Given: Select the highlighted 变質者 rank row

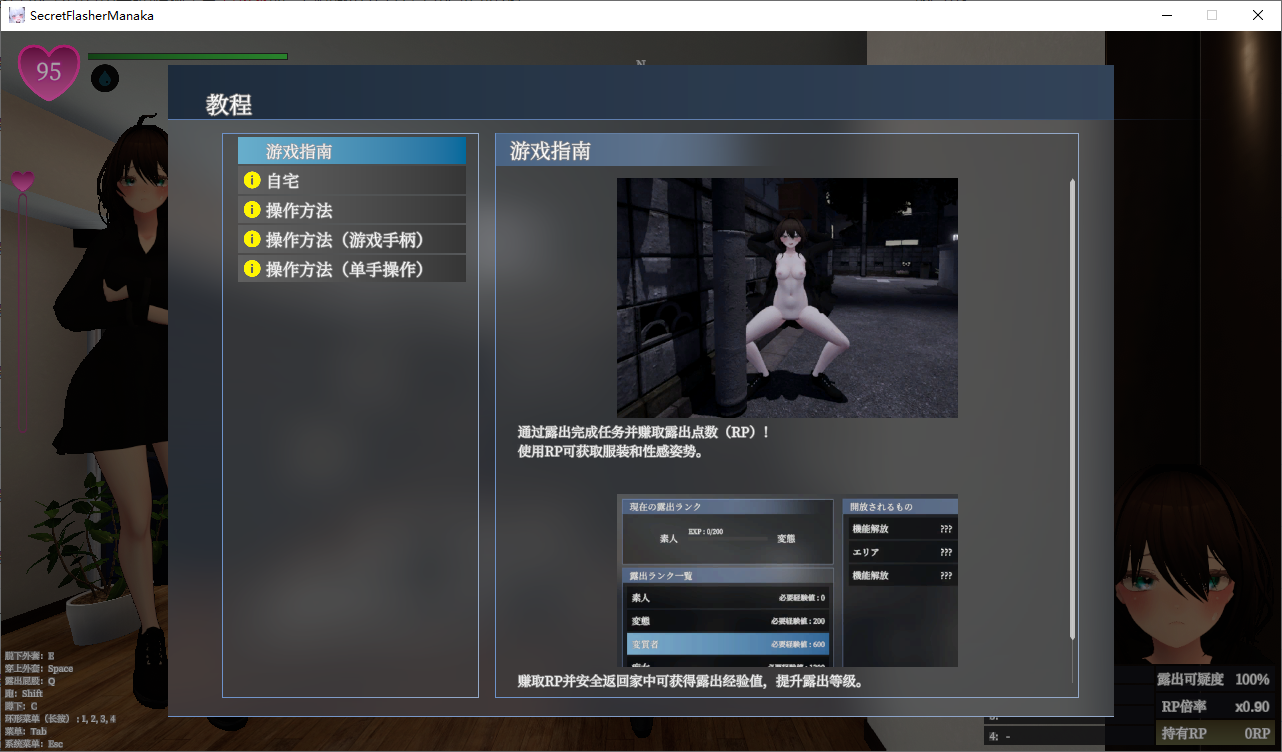Looking at the screenshot, I should coord(727,644).
